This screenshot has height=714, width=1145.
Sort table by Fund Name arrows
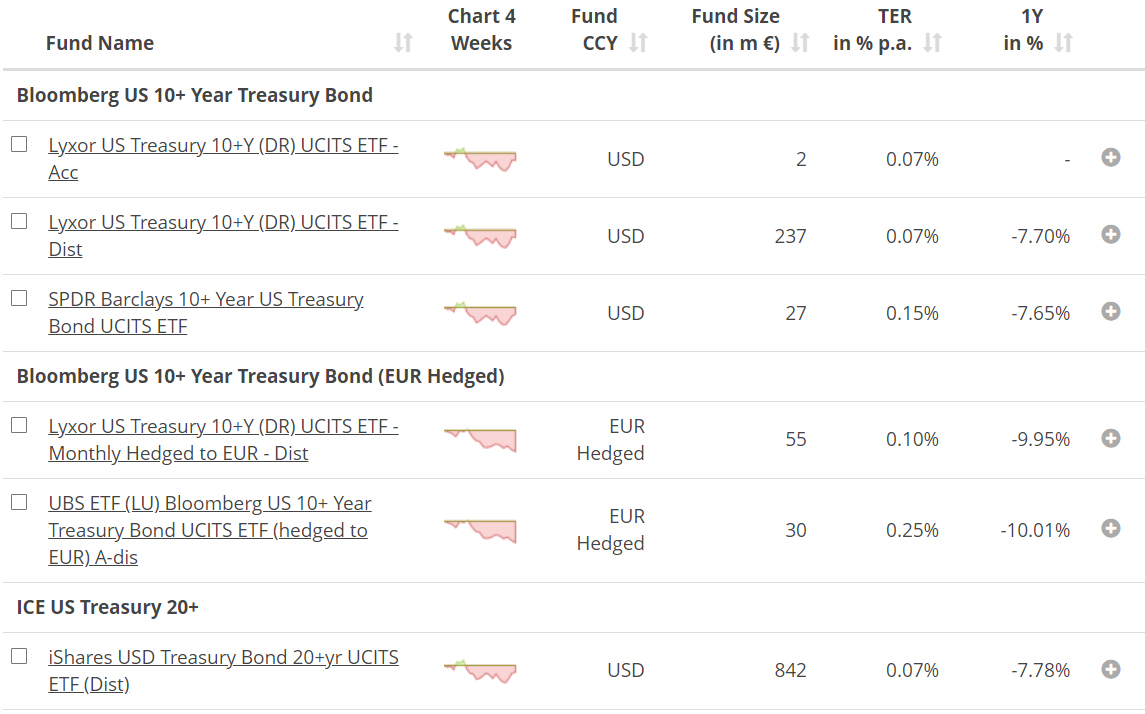pos(403,43)
